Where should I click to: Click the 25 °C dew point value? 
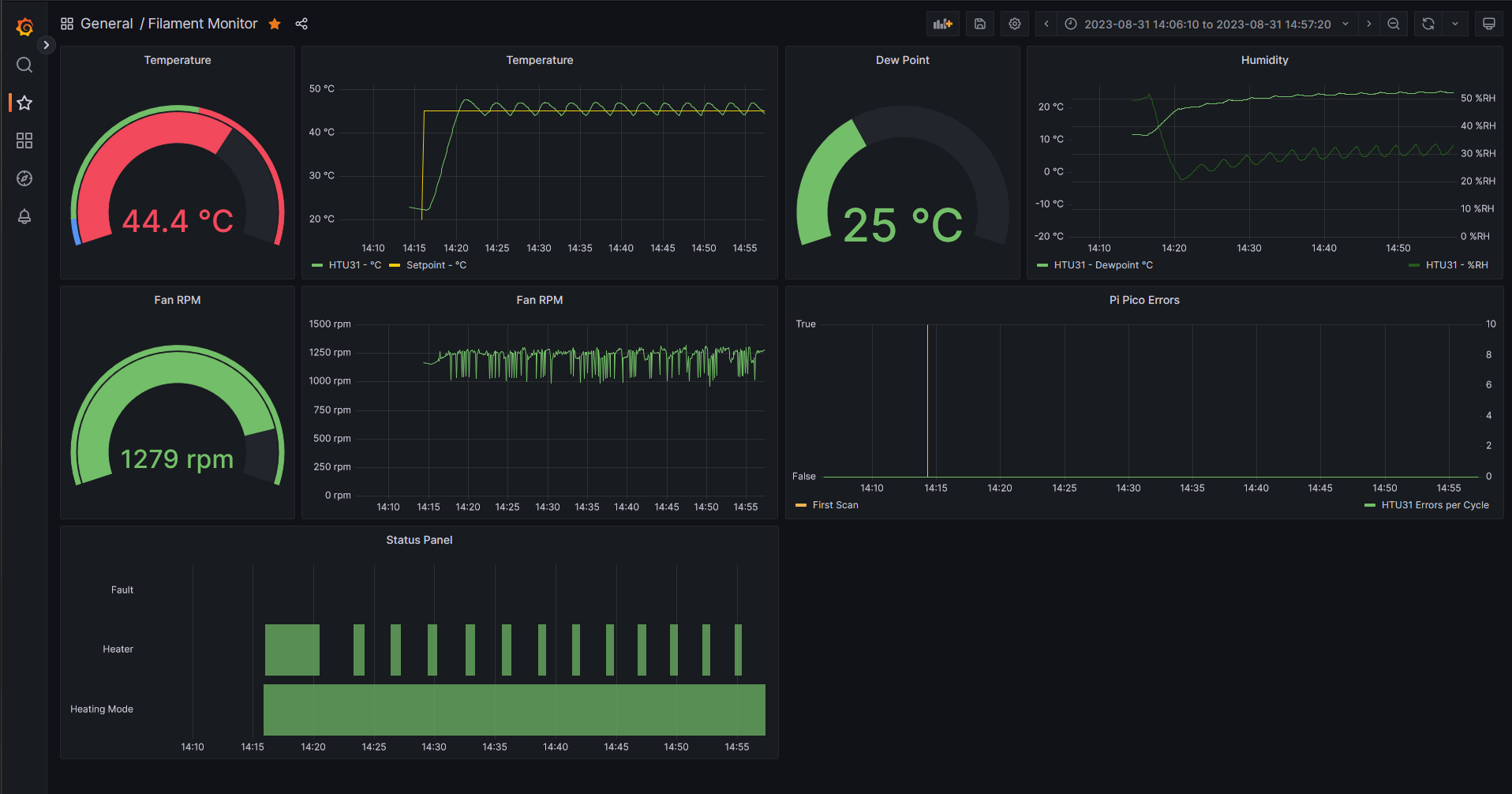[903, 225]
